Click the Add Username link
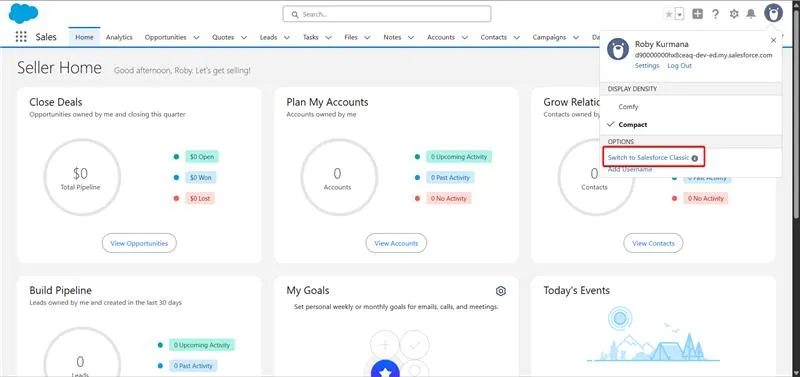The height and width of the screenshot is (377, 800). point(630,169)
